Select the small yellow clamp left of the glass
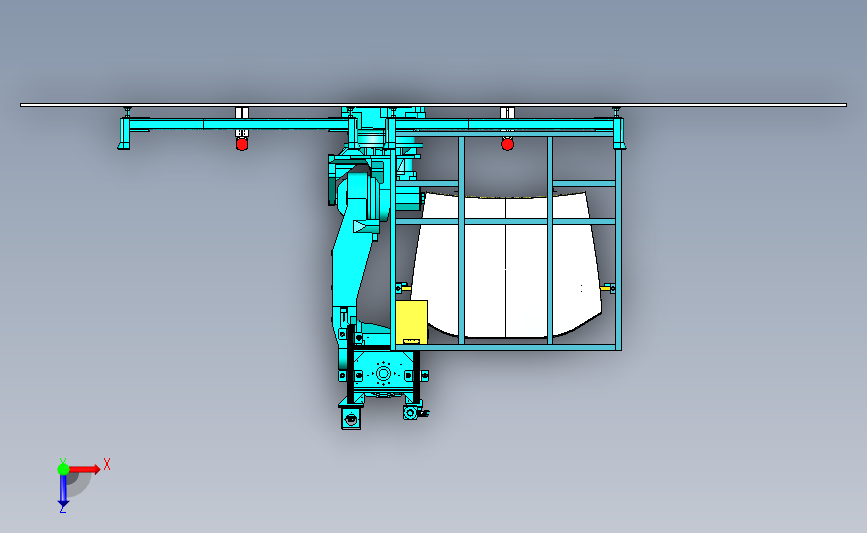This screenshot has height=533, width=867. coord(404,288)
